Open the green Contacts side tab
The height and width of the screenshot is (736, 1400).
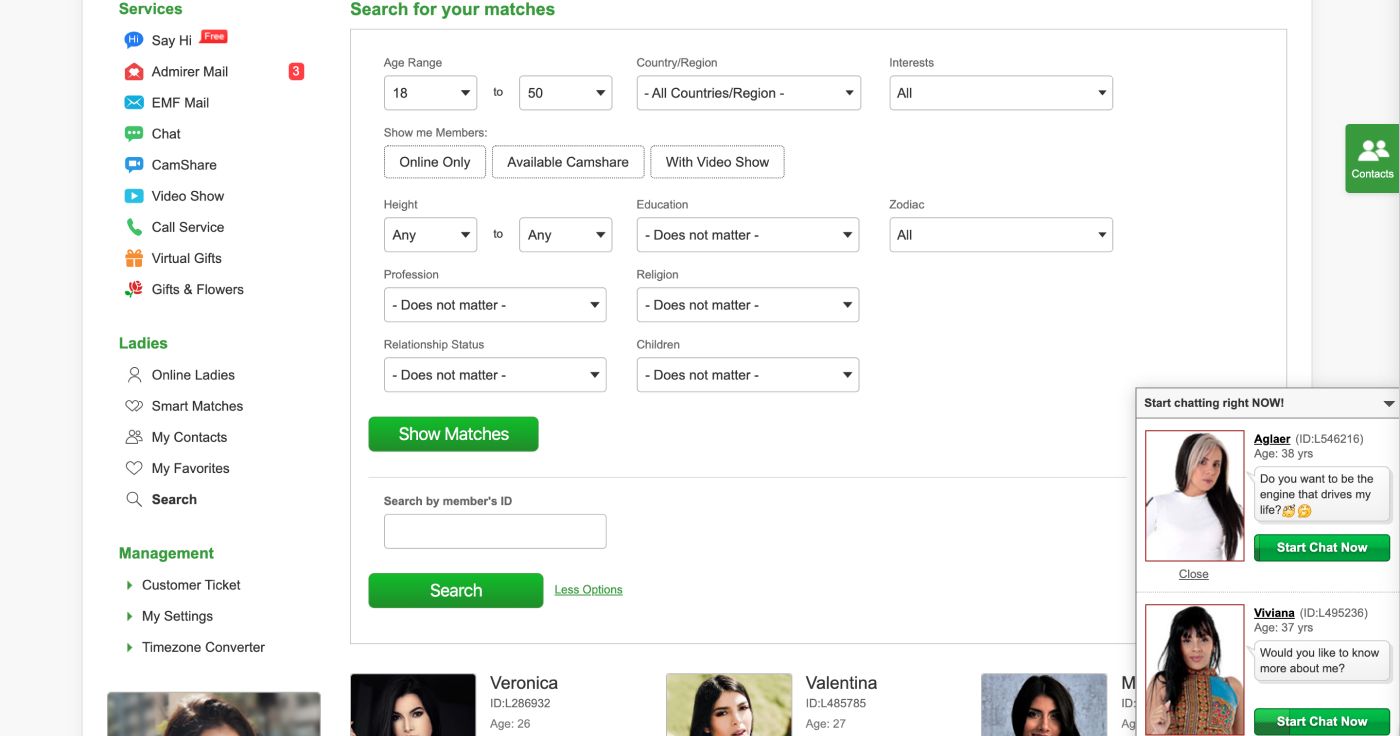1372,158
